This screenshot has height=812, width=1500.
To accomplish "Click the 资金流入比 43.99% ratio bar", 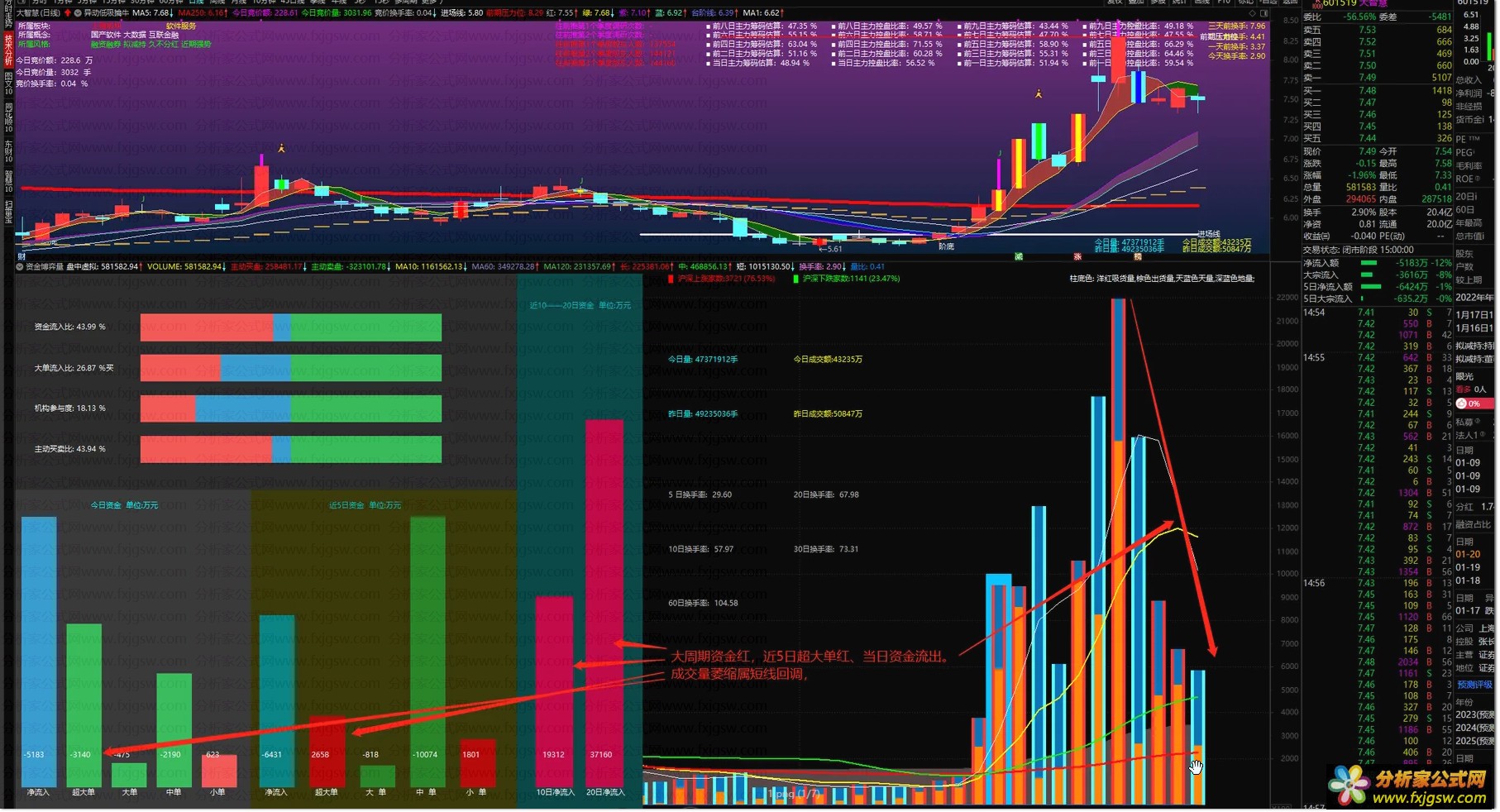I will (x=291, y=327).
